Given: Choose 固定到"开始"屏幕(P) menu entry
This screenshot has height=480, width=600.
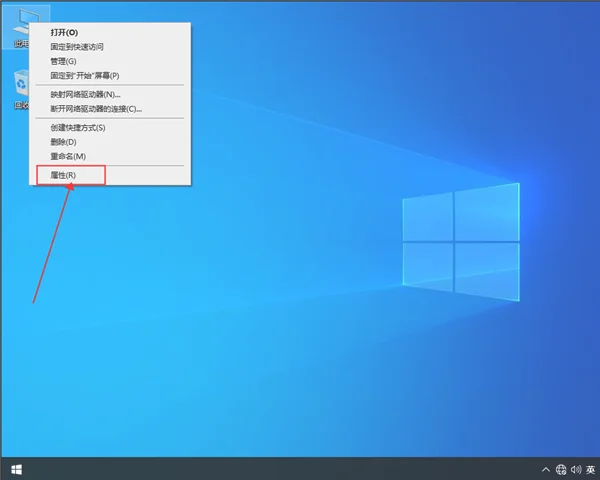Looking at the screenshot, I should pyautogui.click(x=110, y=76).
